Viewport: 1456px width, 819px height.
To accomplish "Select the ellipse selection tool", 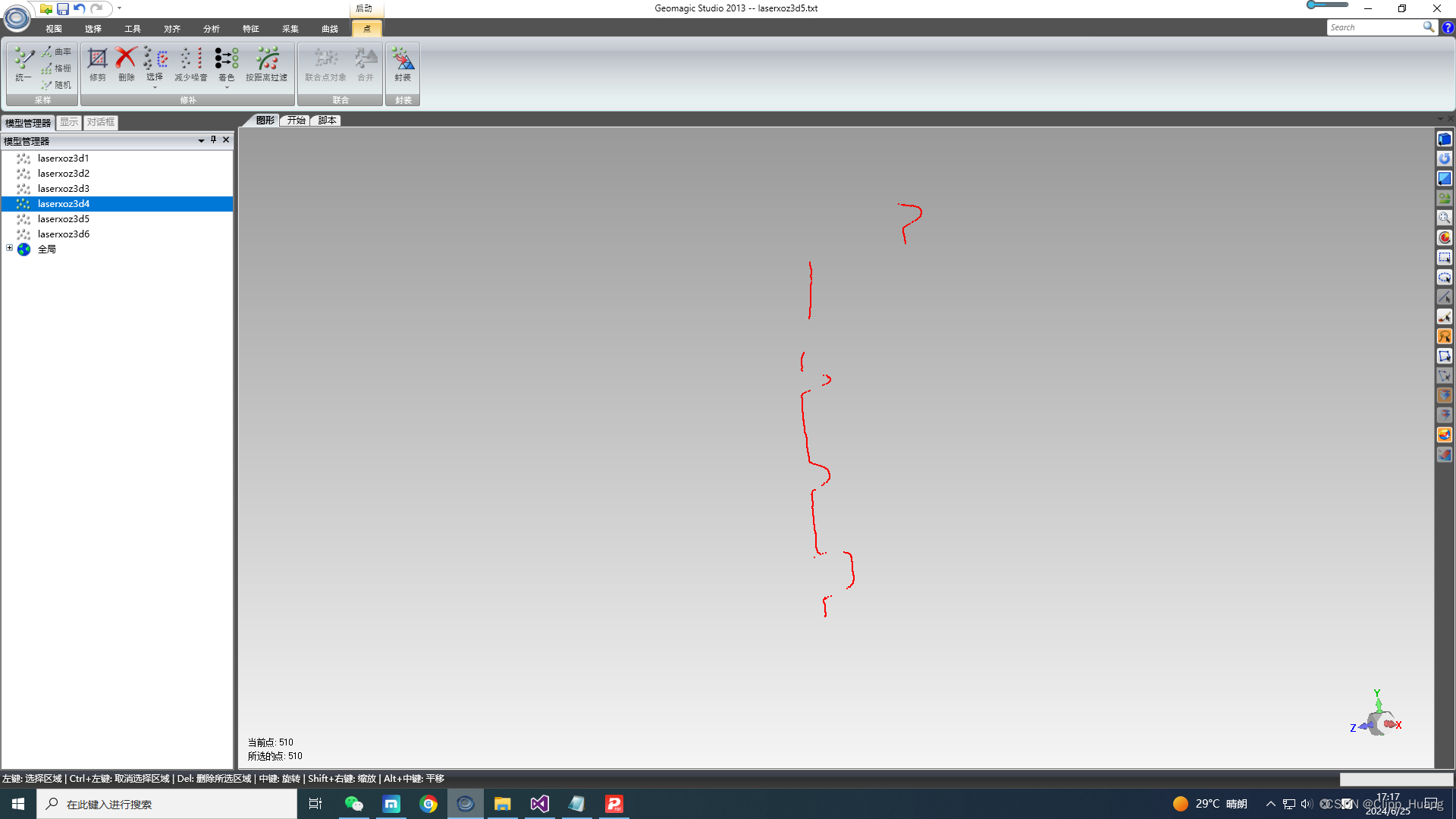I will point(1445,277).
